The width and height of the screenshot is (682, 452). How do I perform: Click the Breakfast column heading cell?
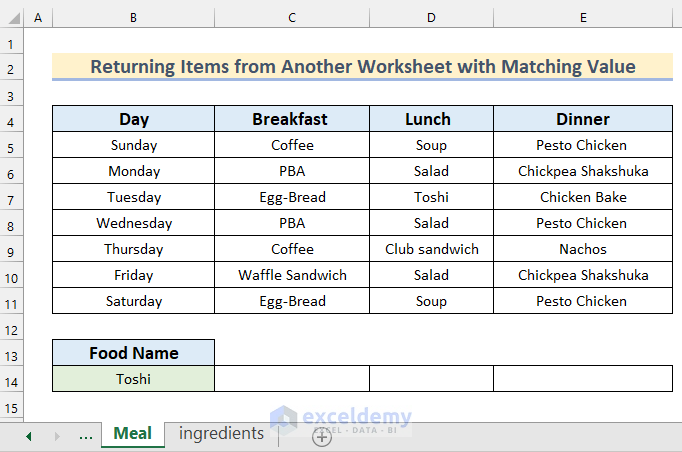pyautogui.click(x=290, y=119)
